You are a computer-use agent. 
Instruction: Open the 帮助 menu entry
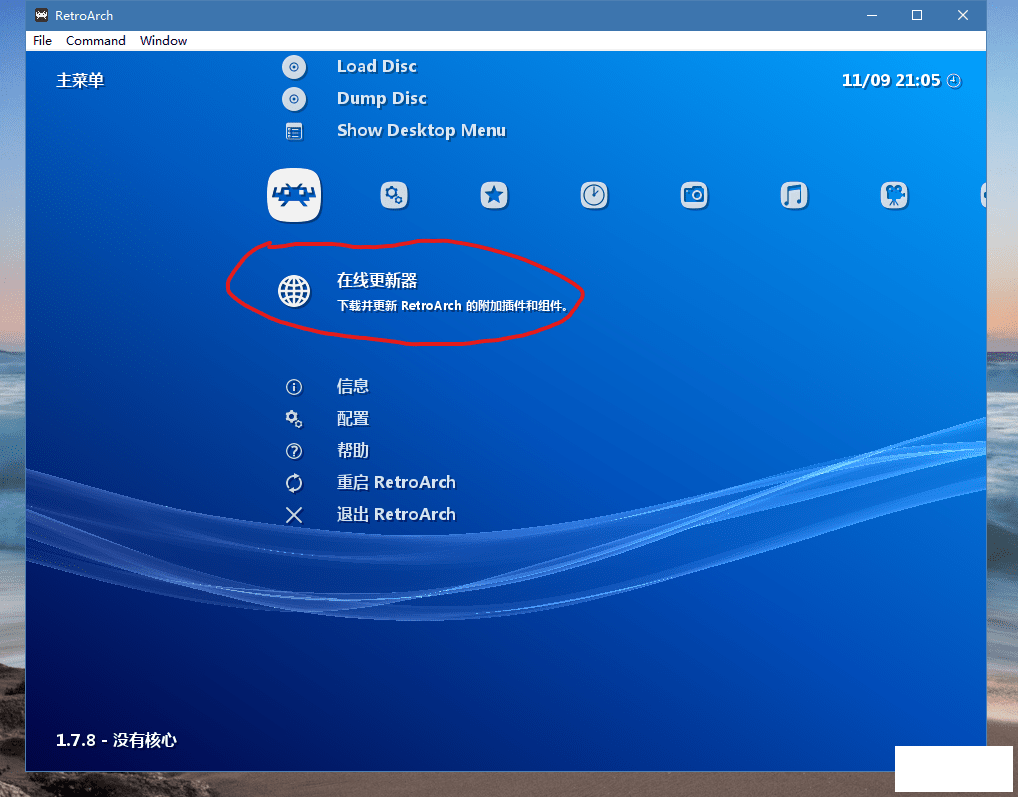[353, 450]
